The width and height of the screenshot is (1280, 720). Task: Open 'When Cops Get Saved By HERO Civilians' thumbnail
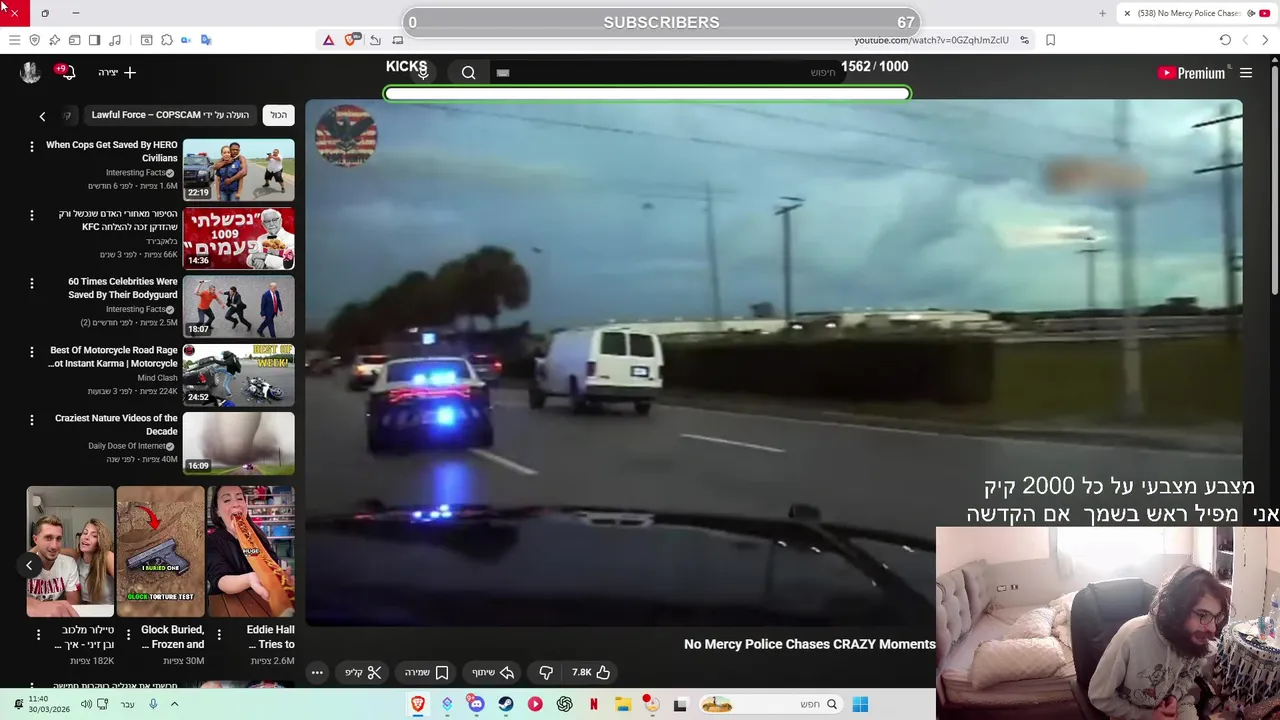coord(238,170)
